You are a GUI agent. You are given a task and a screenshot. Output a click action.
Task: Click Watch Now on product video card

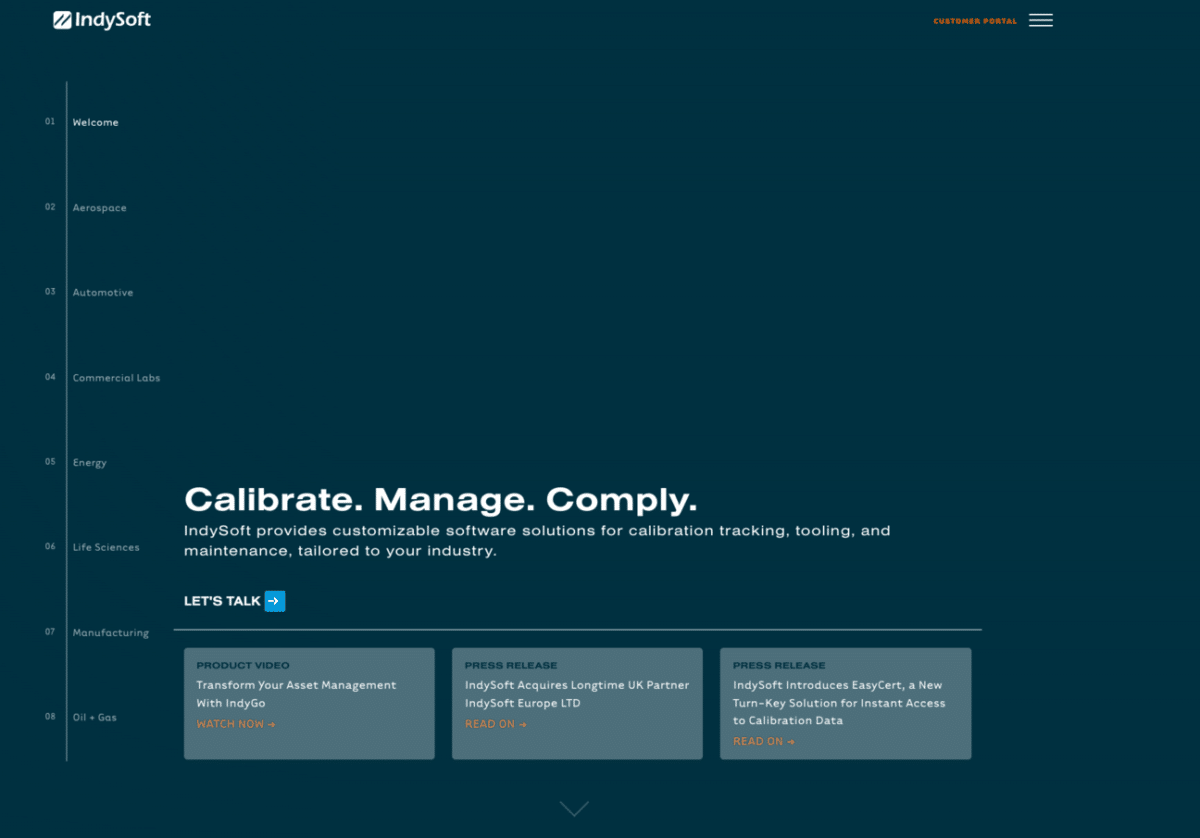tap(235, 724)
